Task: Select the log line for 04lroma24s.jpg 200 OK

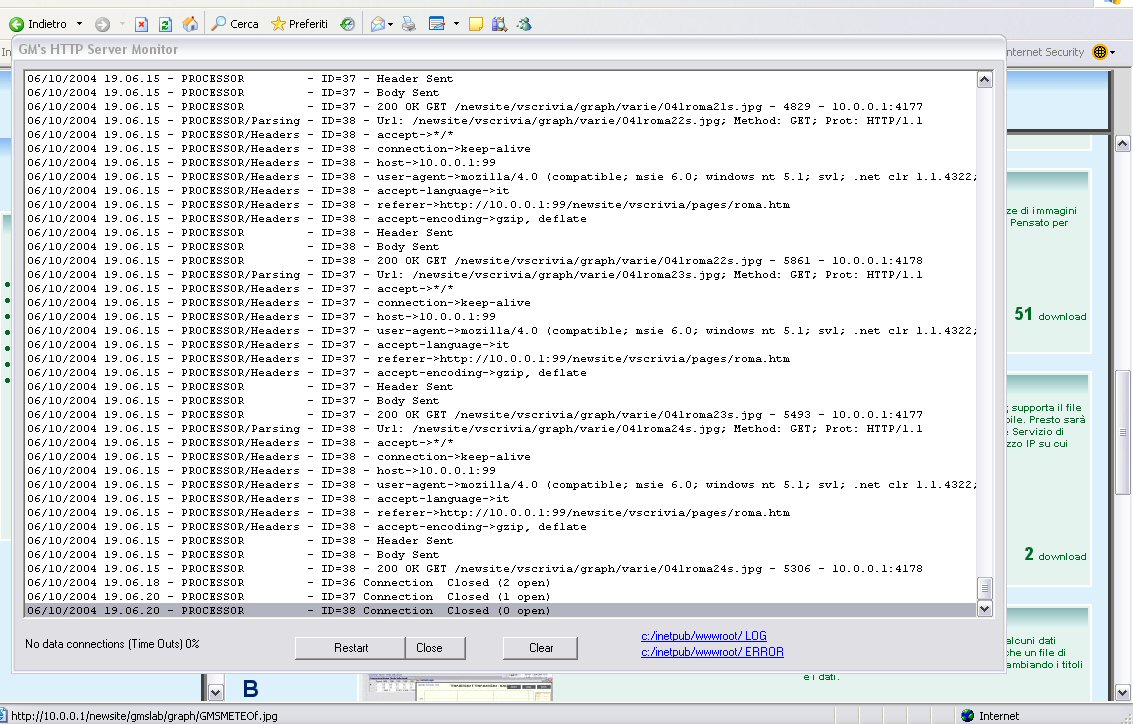Action: click(x=500, y=569)
